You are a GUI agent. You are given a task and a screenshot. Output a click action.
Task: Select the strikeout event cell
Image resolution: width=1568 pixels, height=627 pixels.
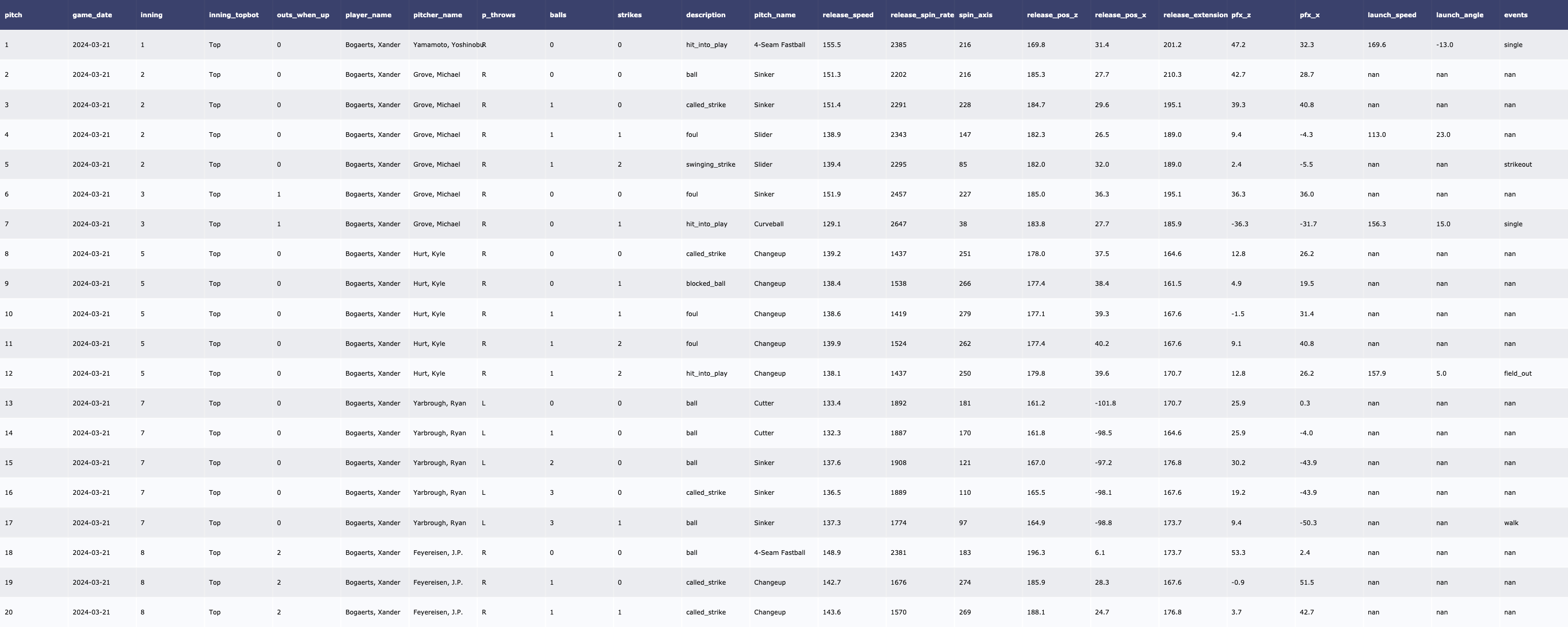pos(1517,165)
